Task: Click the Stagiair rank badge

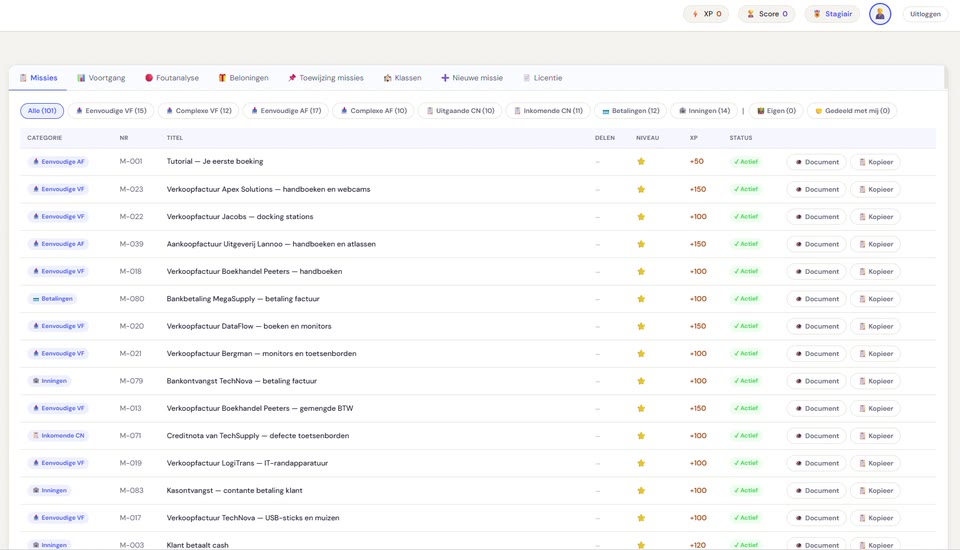Action: point(832,14)
